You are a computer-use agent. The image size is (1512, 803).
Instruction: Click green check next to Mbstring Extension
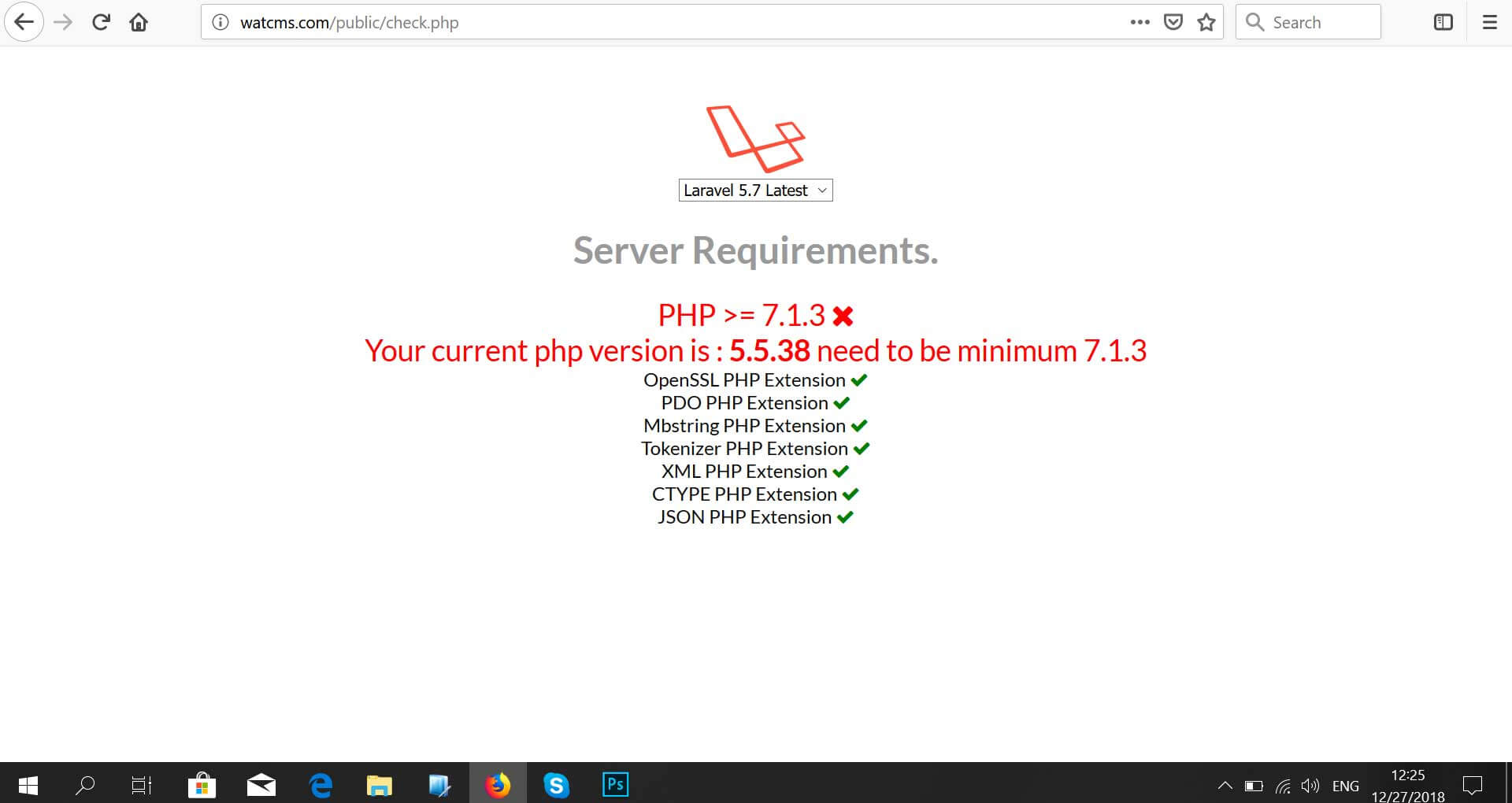pos(859,426)
